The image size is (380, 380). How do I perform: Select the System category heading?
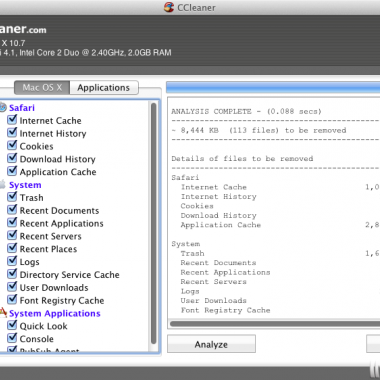tap(25, 185)
